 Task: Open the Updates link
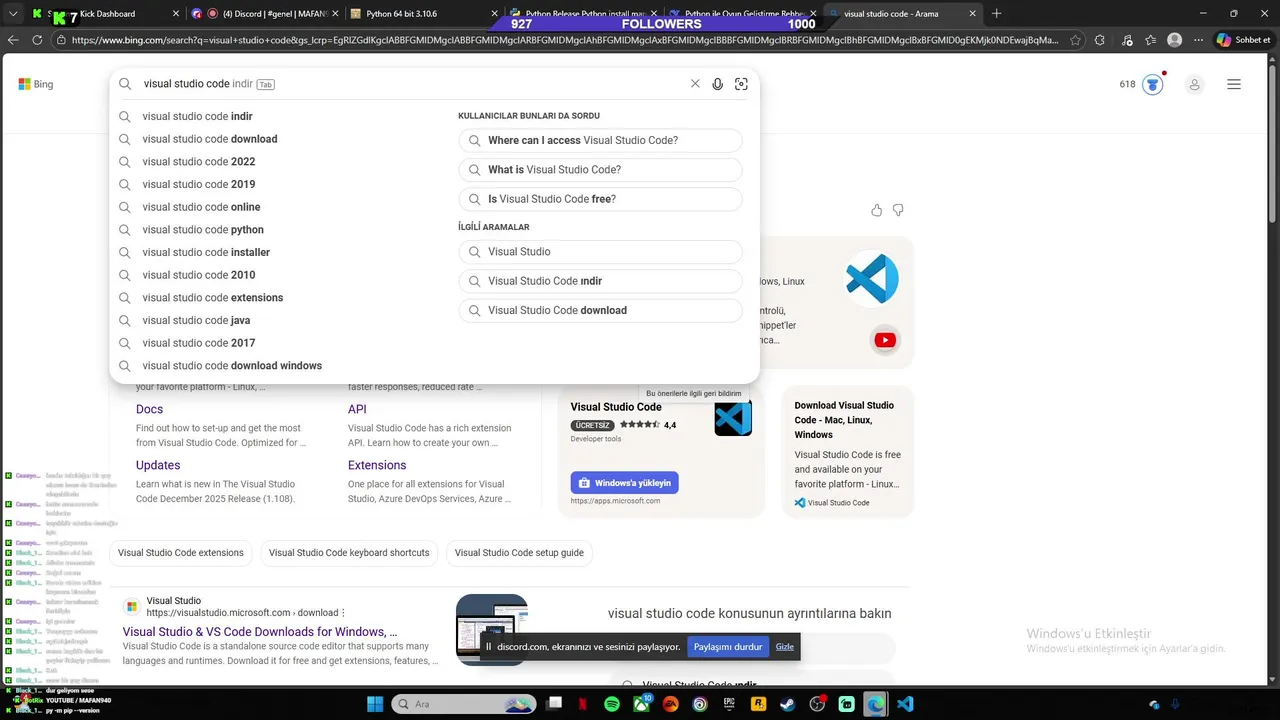158,465
